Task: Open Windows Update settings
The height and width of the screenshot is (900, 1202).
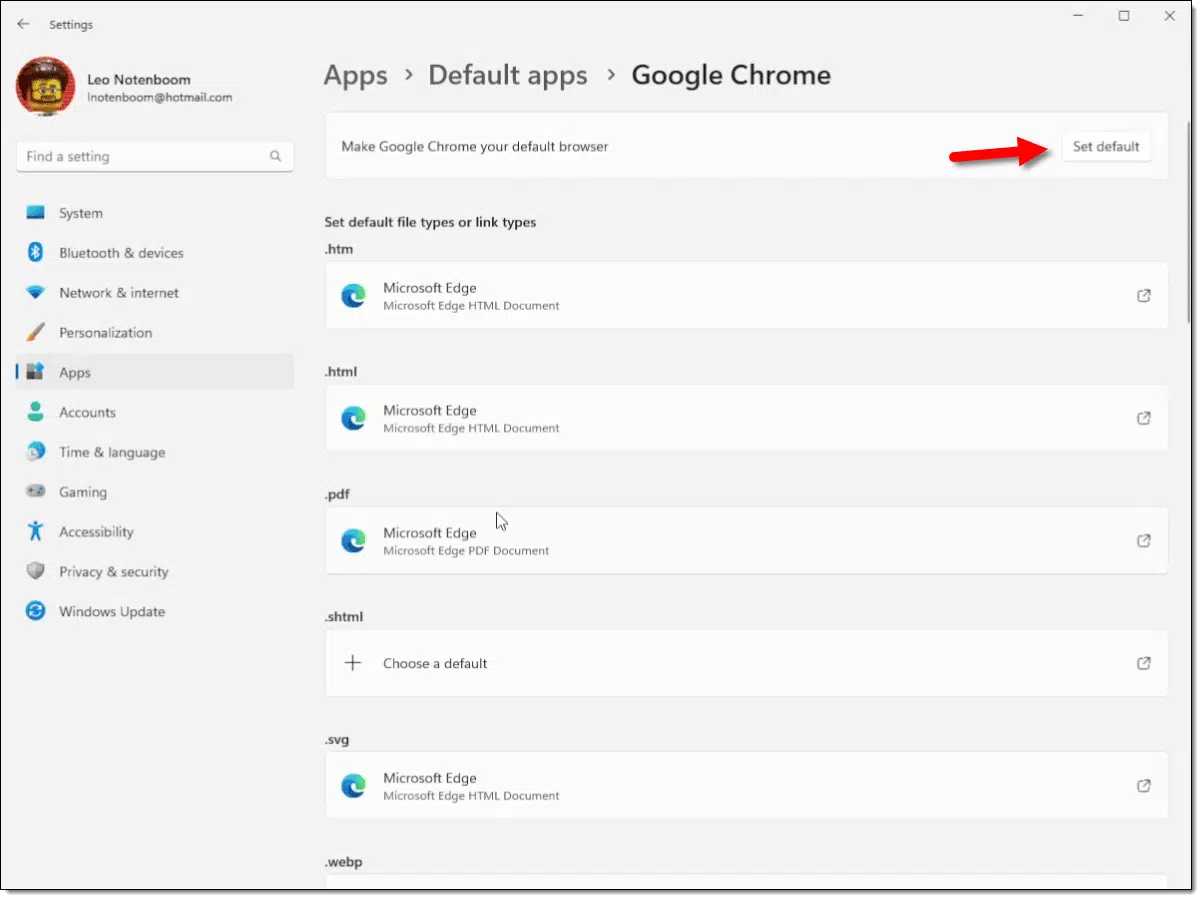Action: point(155,612)
